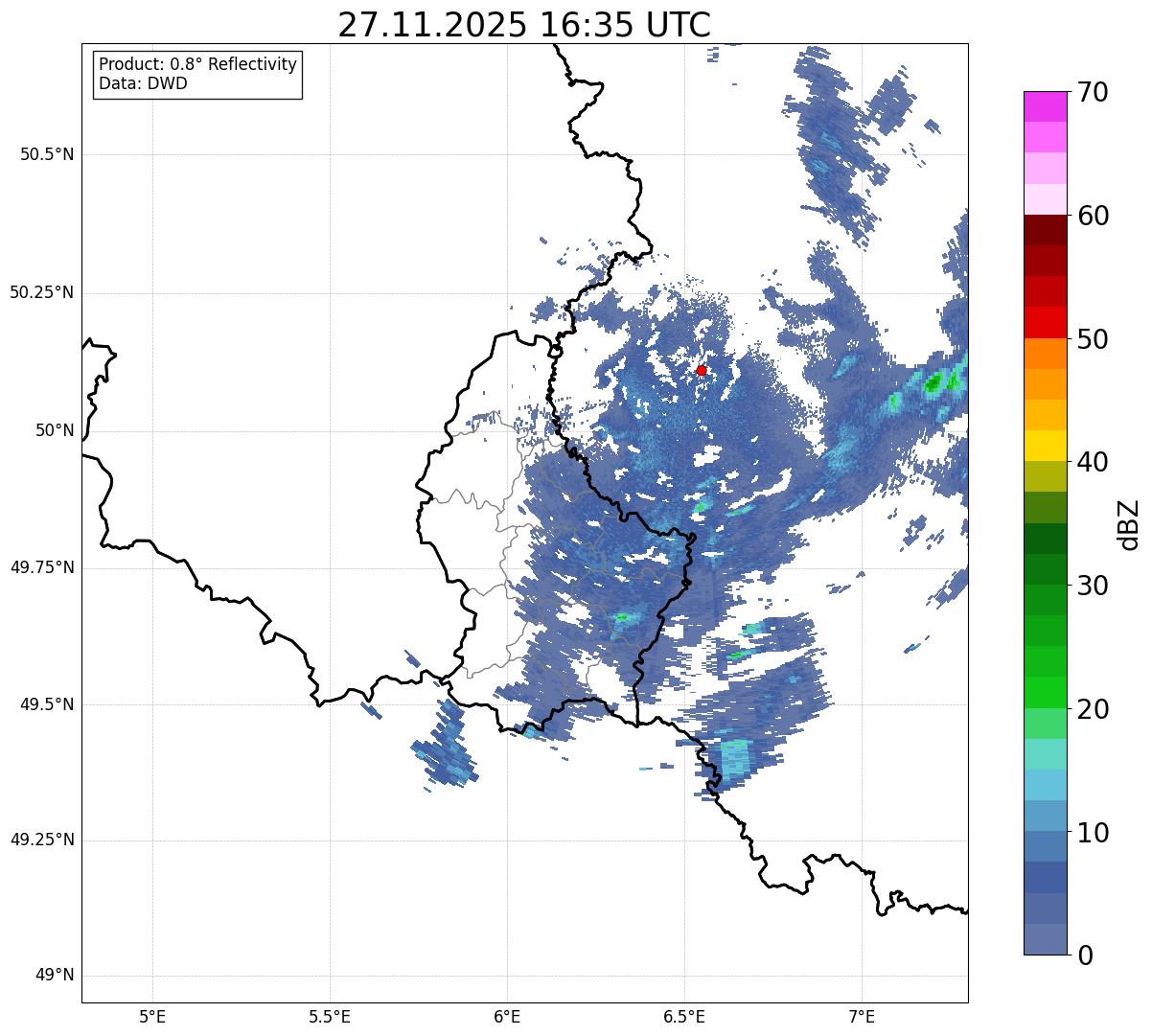Click the 5.5°E longitude label

coord(330,1016)
